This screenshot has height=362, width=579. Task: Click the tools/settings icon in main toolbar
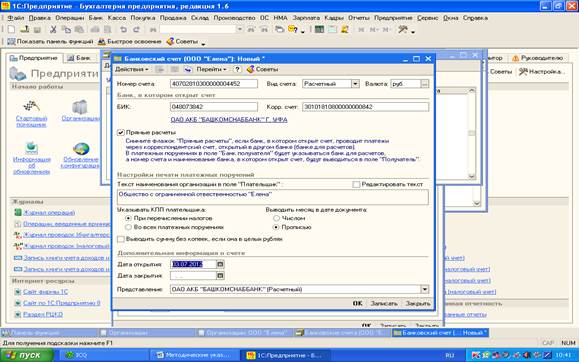pyautogui.click(x=403, y=29)
